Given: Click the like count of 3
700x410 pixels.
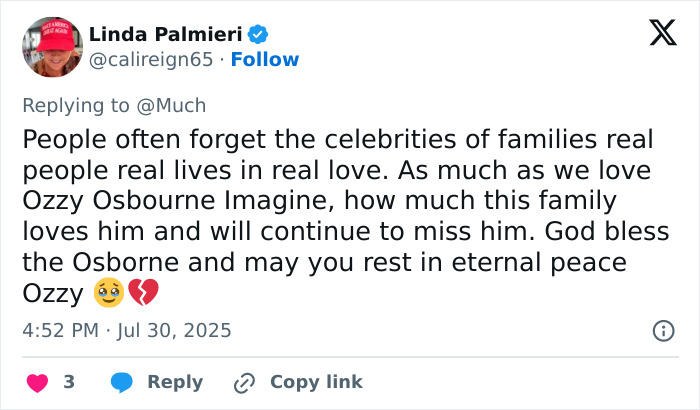Looking at the screenshot, I should (x=69, y=382).
